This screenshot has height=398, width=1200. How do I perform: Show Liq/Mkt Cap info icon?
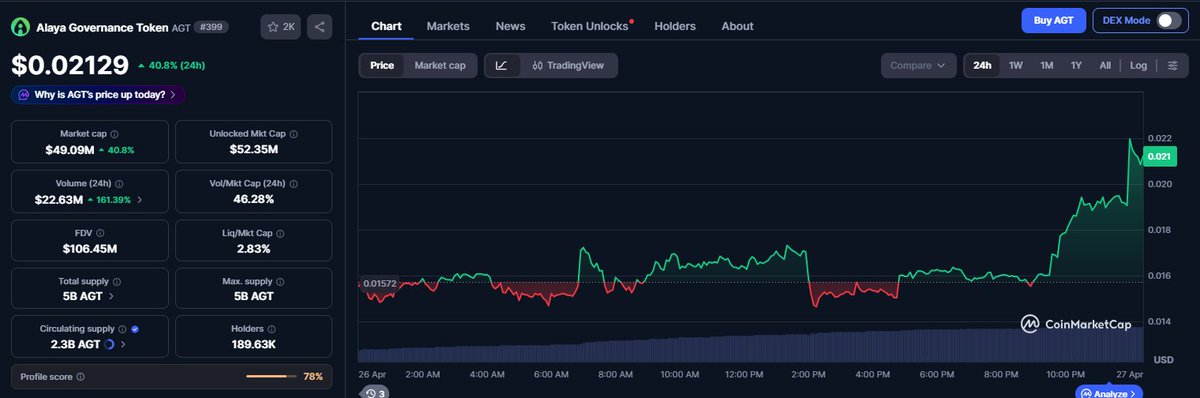(x=280, y=233)
